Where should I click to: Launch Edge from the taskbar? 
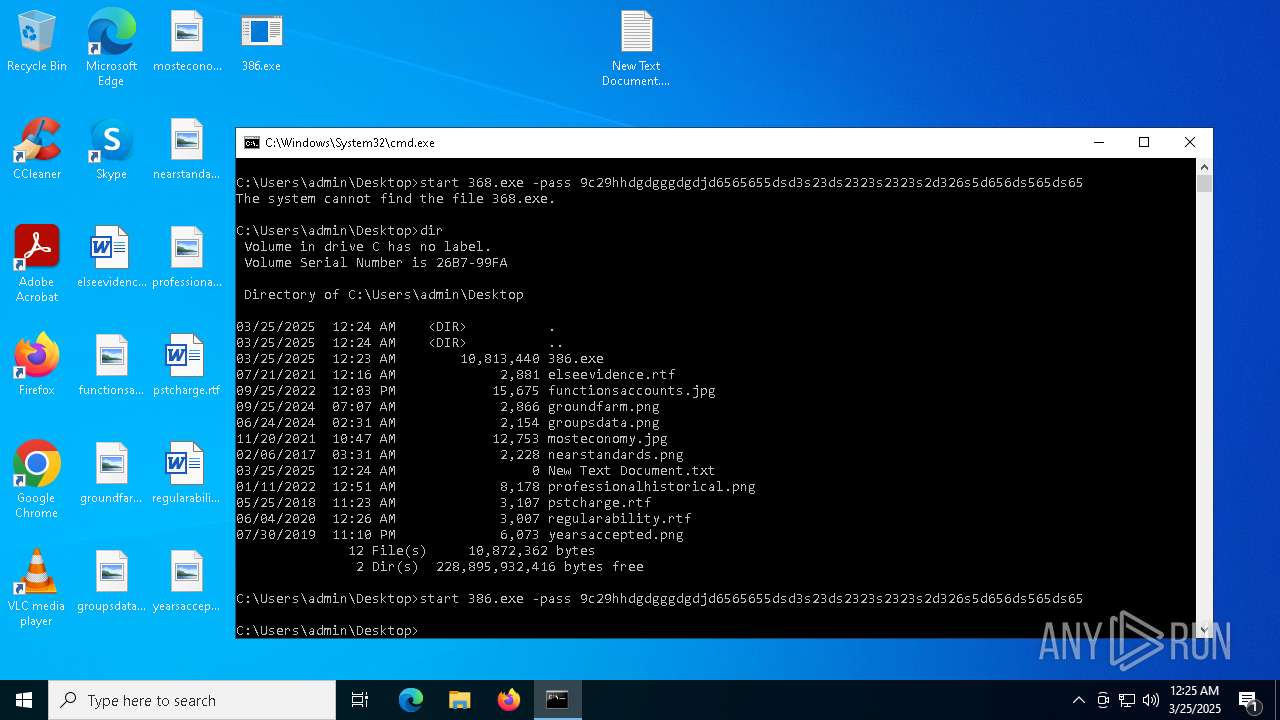click(x=411, y=700)
